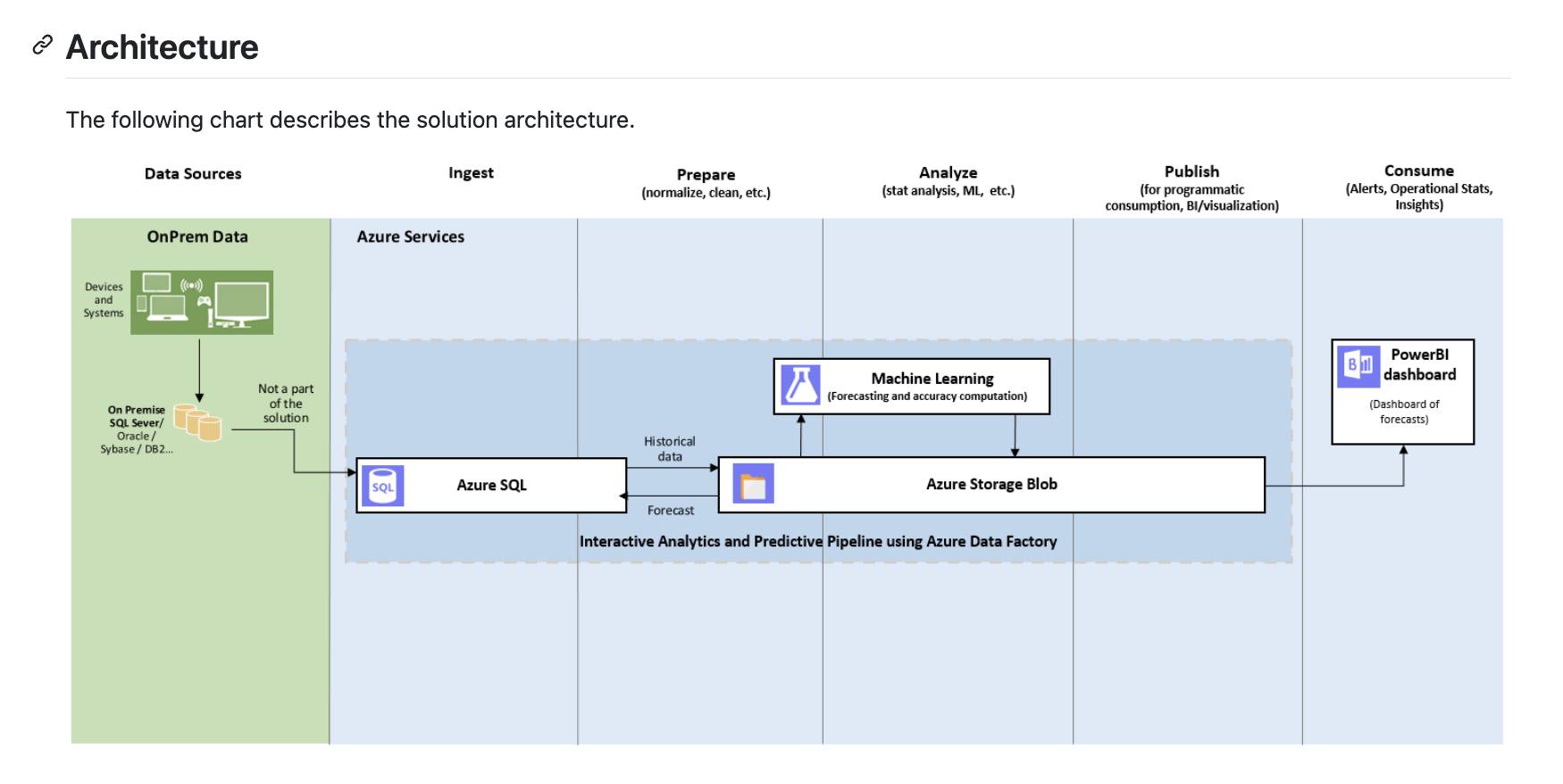Viewport: 1563px width, 784px height.
Task: Click the anchor link icon beside Architecture
Action: (x=42, y=46)
